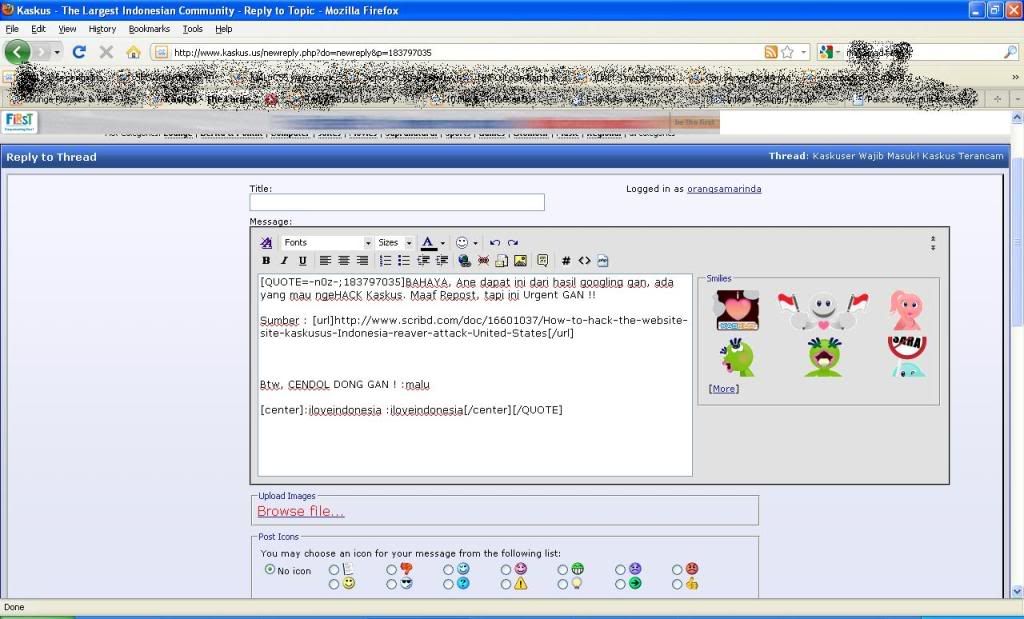Open the Bookmarks menu
This screenshot has height=619, width=1024.
[149, 29]
